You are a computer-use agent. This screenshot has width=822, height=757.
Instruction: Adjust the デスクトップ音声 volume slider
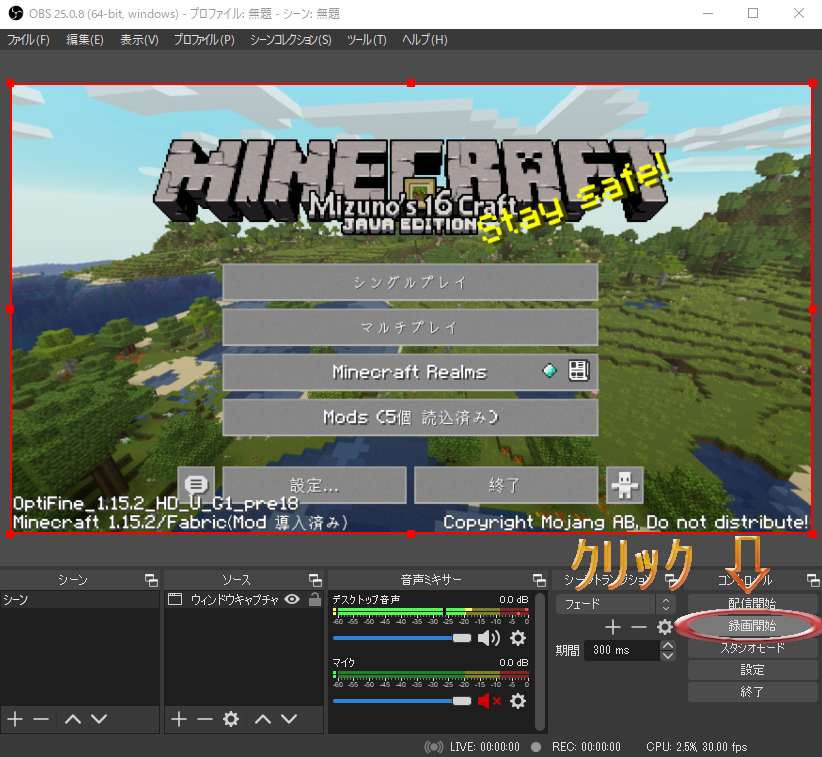402,638
